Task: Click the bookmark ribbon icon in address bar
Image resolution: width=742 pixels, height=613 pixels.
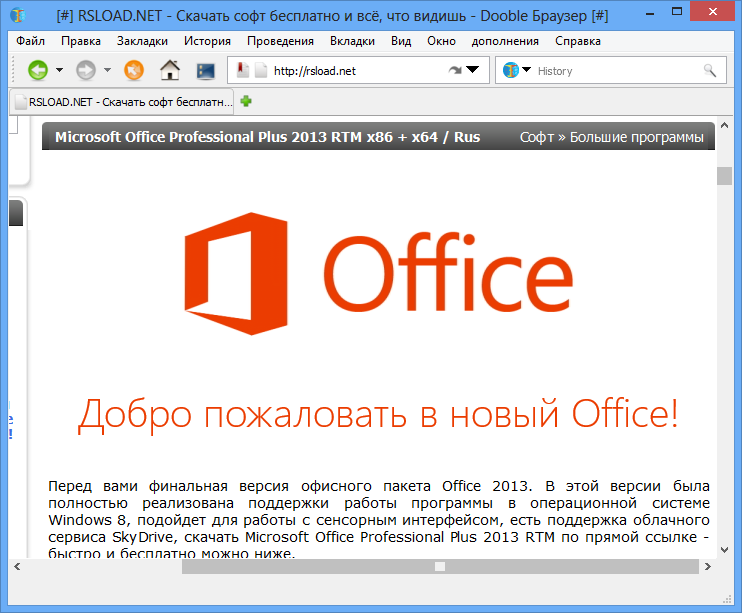Action: click(243, 70)
